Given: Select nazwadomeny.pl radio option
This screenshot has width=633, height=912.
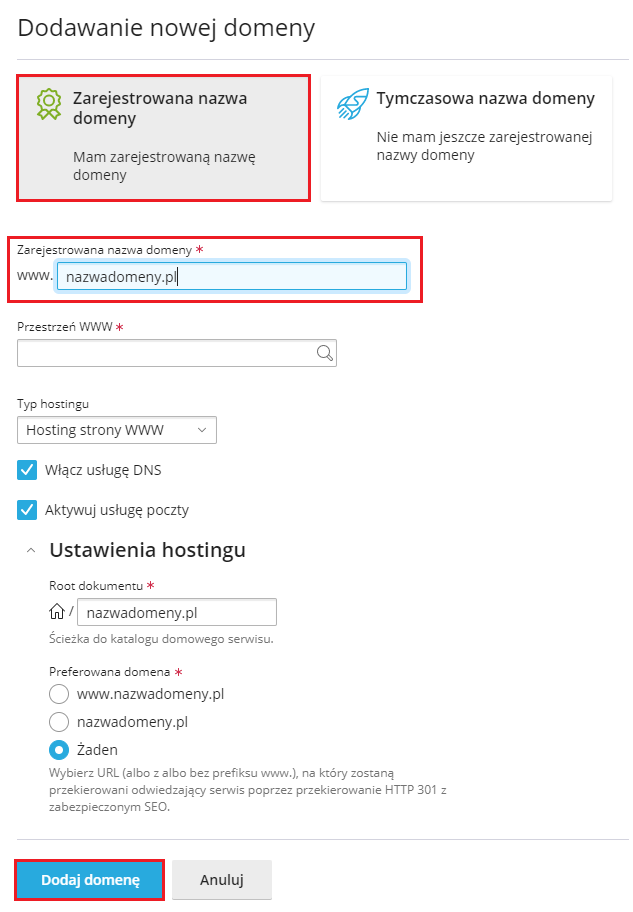Looking at the screenshot, I should point(59,722).
